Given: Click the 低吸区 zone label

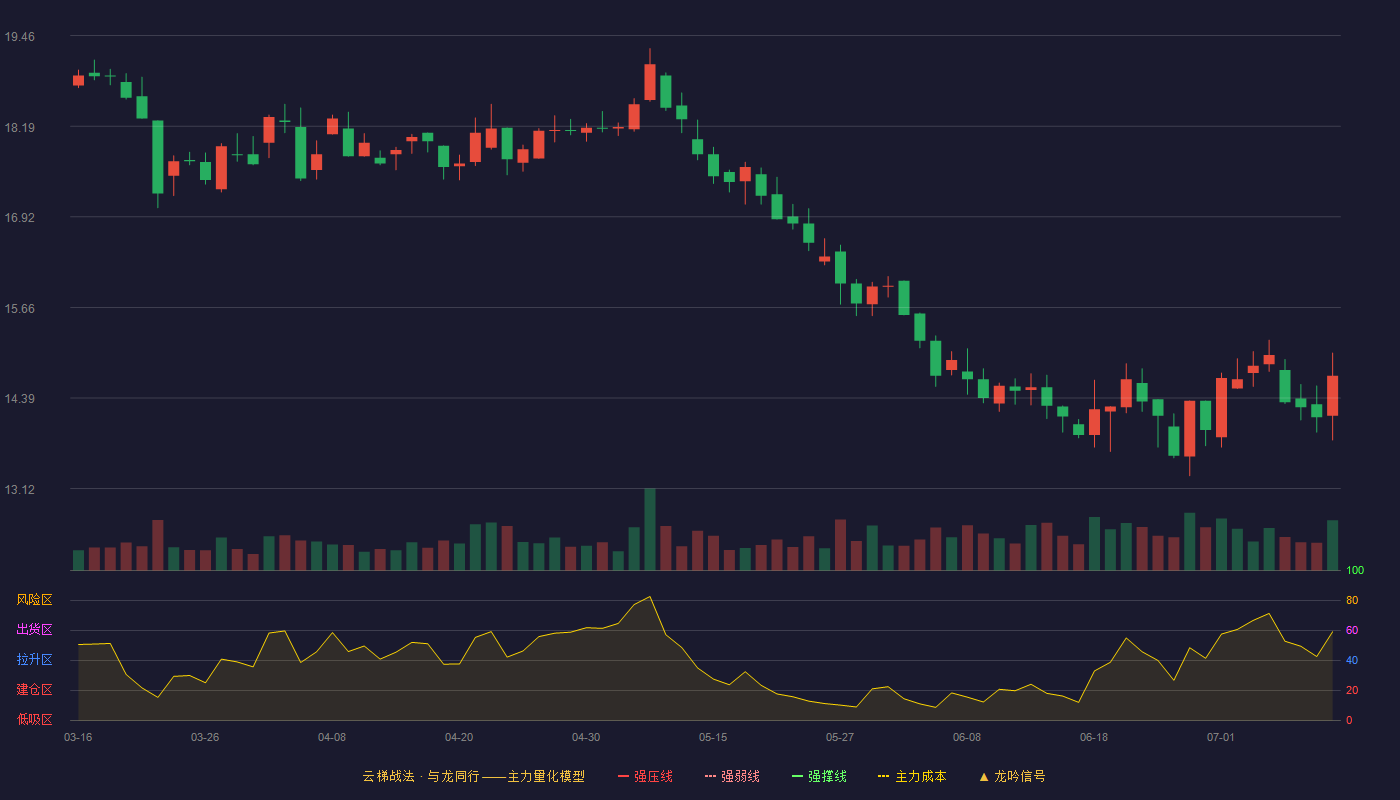Looking at the screenshot, I should click(34, 719).
